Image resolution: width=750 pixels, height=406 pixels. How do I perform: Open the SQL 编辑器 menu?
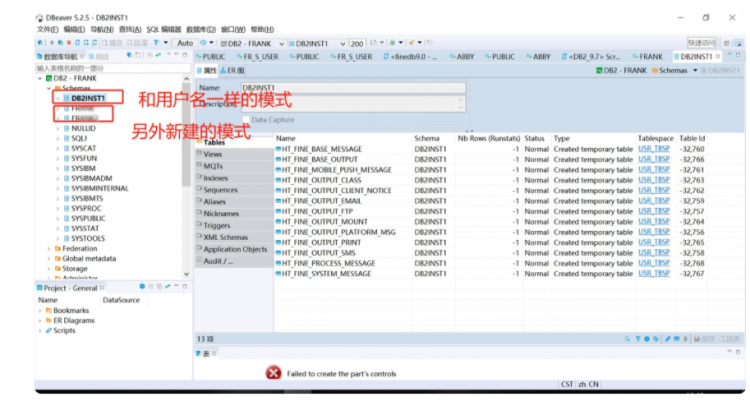[x=164, y=30]
